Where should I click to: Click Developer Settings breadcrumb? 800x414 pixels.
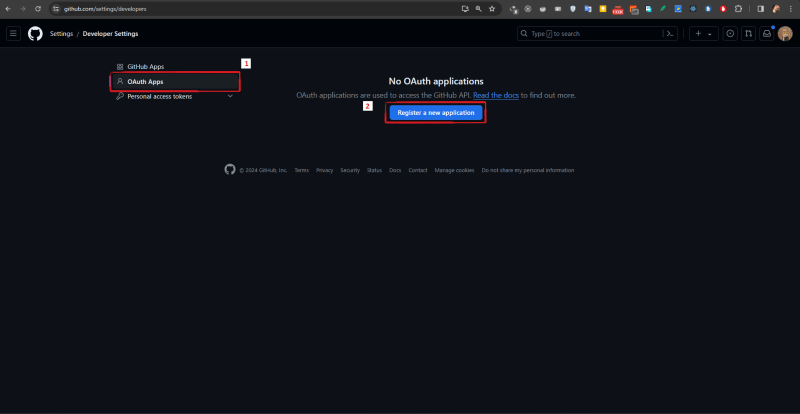(110, 34)
